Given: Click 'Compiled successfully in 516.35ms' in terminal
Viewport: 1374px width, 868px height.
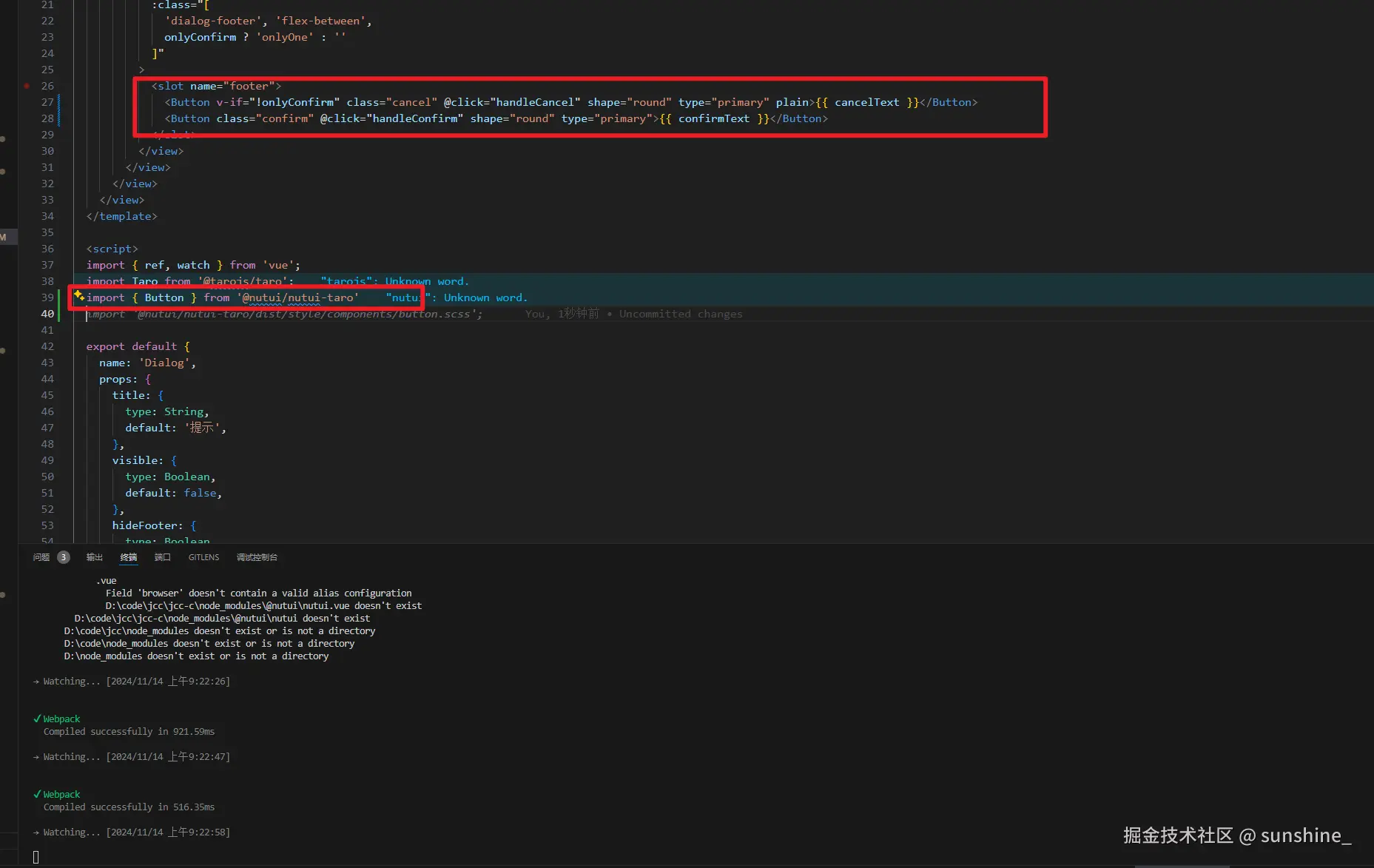Looking at the screenshot, I should pos(129,807).
